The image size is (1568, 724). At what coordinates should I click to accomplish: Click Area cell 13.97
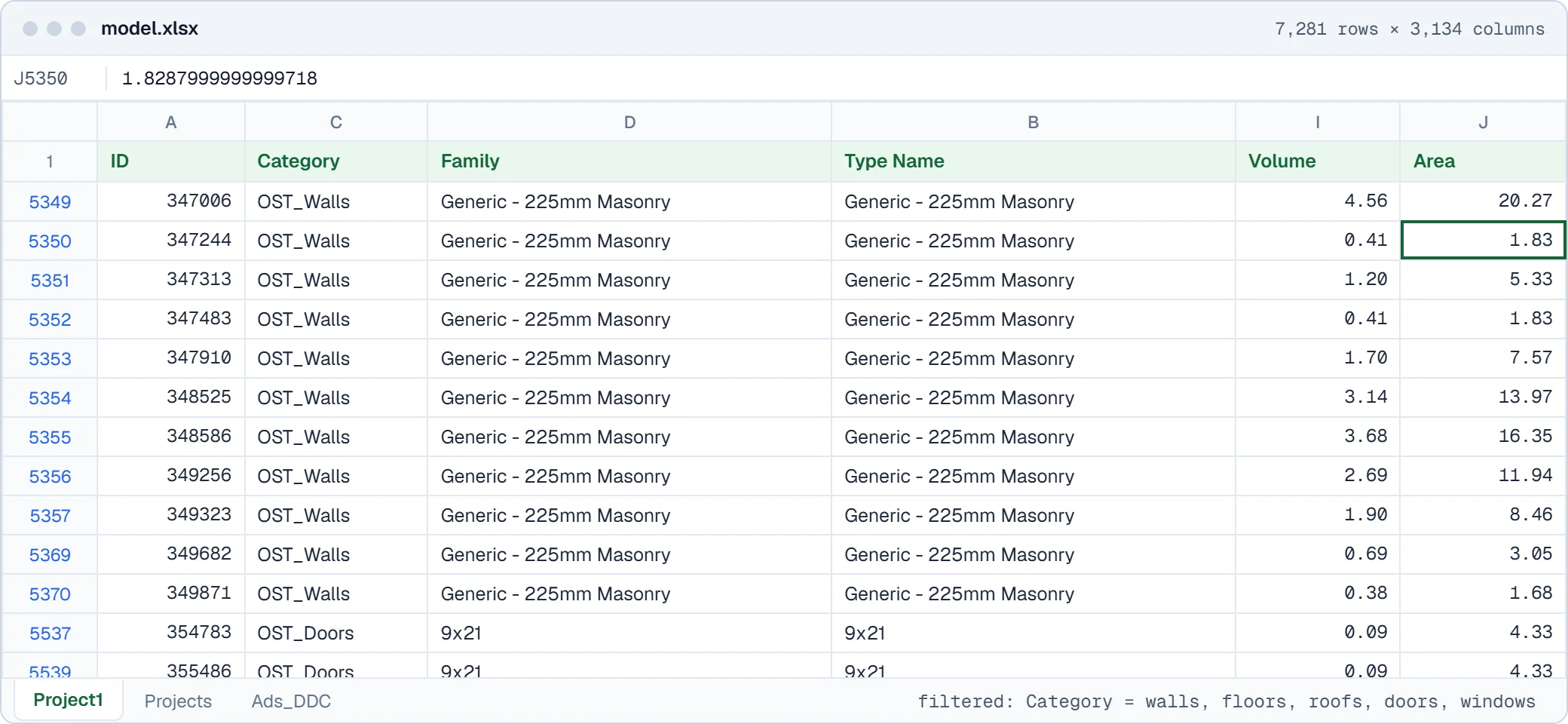tap(1483, 397)
